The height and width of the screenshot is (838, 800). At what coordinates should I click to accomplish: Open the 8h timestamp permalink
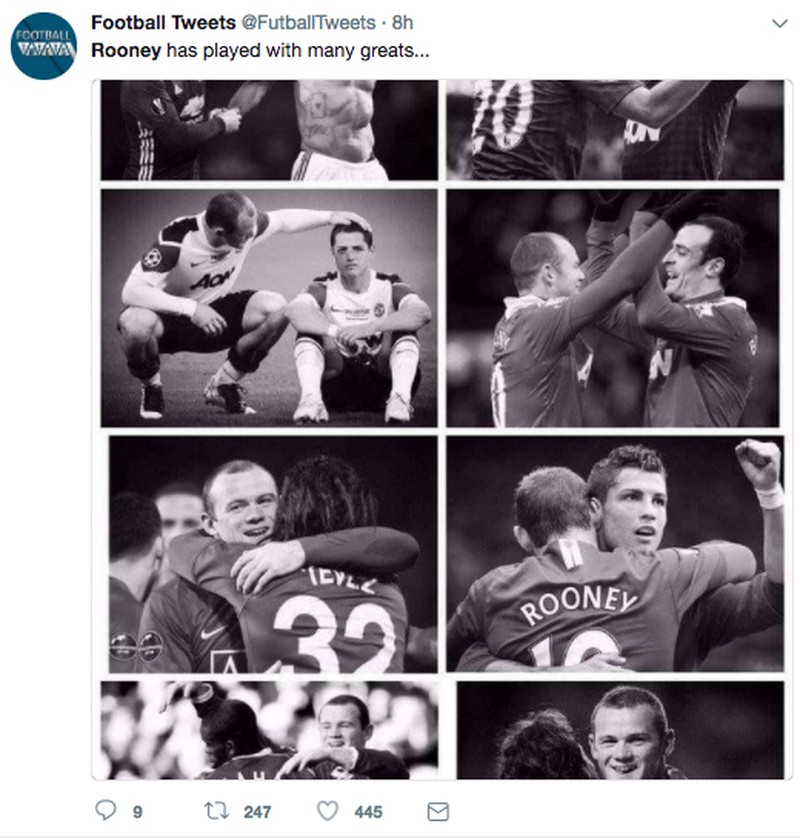tap(403, 22)
